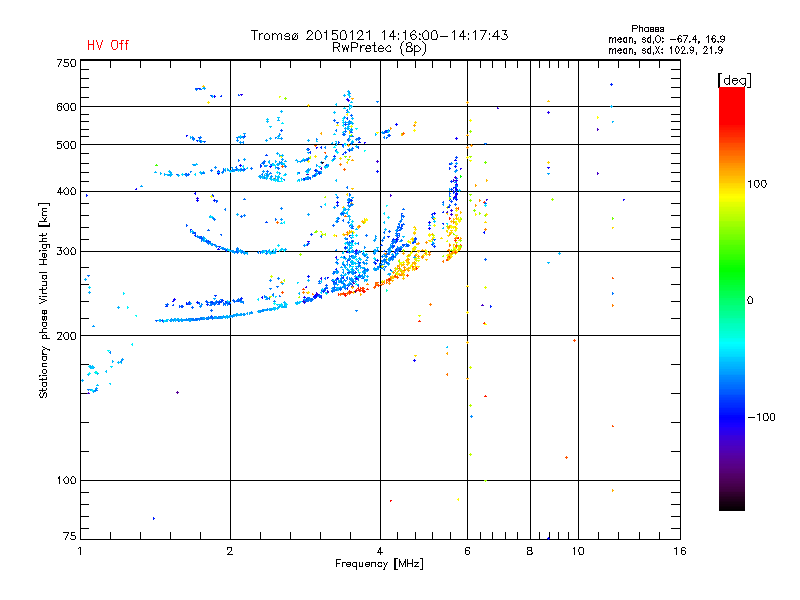800x600 pixels.
Task: Click the y-axis label "100" on height axis
Action: coord(66,480)
